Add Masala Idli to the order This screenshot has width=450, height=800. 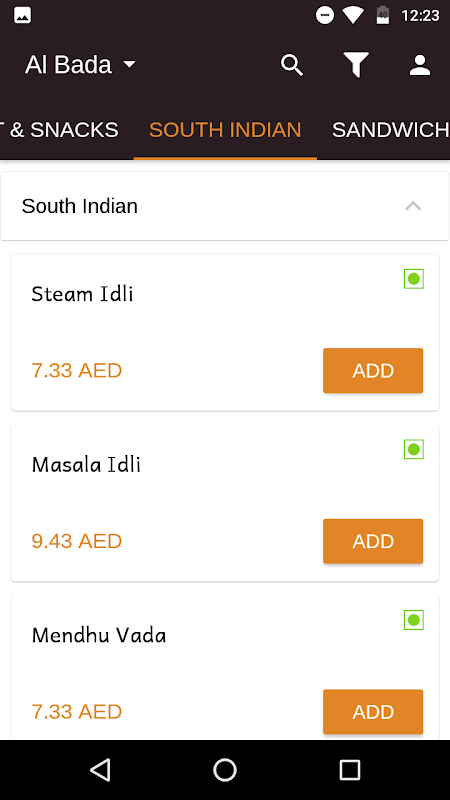pyautogui.click(x=373, y=541)
